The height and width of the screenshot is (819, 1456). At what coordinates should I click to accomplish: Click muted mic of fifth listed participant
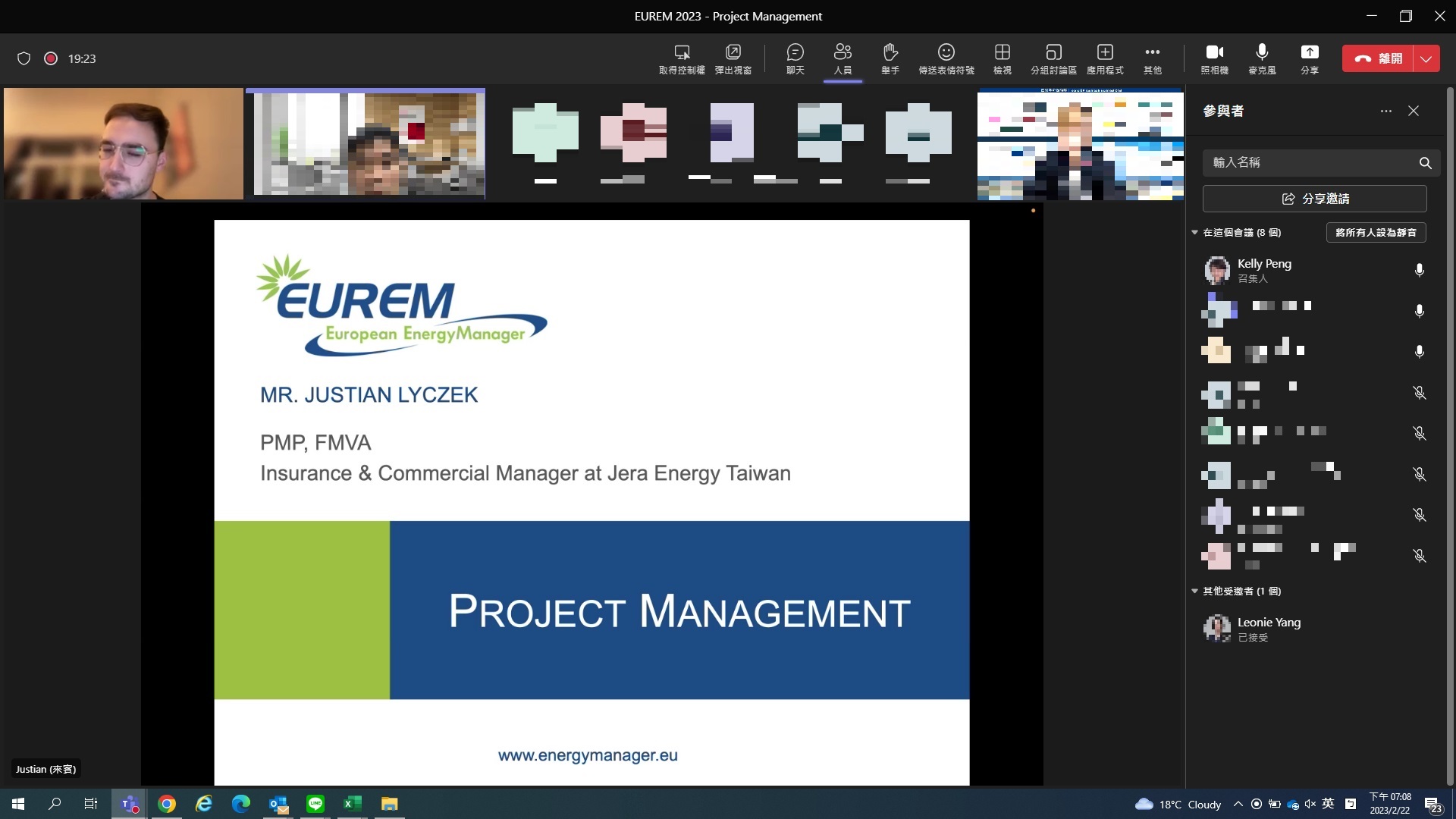coord(1420,433)
